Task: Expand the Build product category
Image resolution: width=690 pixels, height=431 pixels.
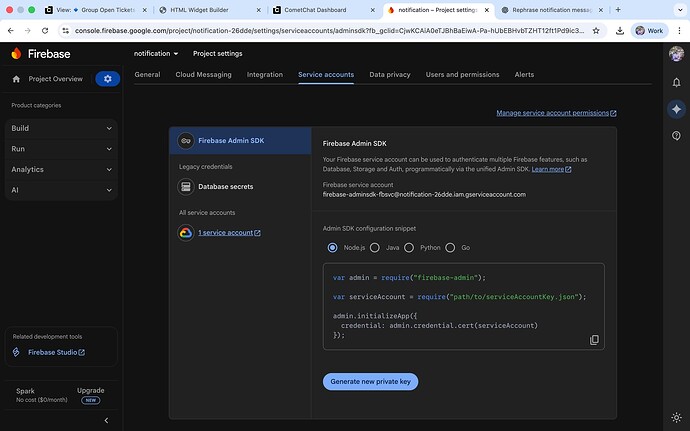Action: [x=59, y=128]
